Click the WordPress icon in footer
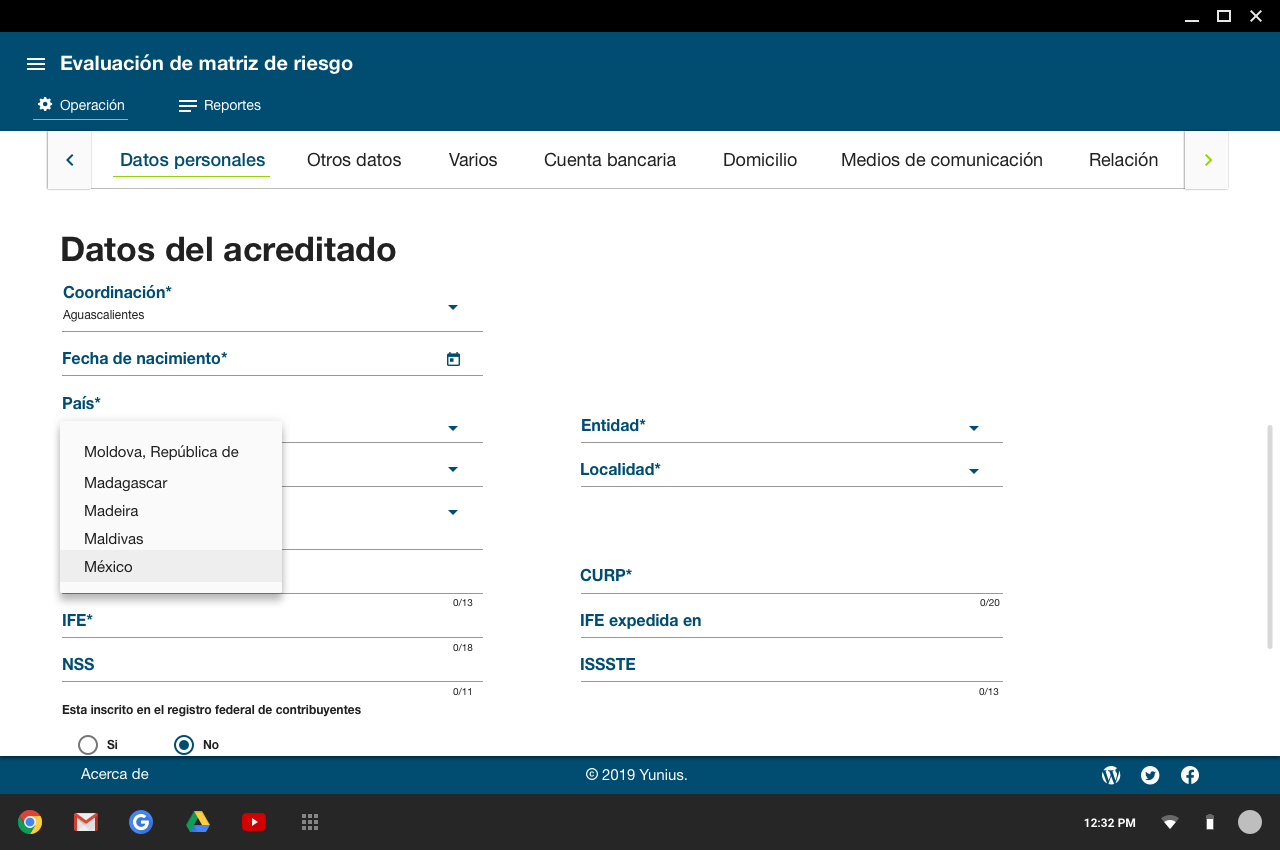Screen dimensions: 1280x850 pyautogui.click(x=1110, y=775)
